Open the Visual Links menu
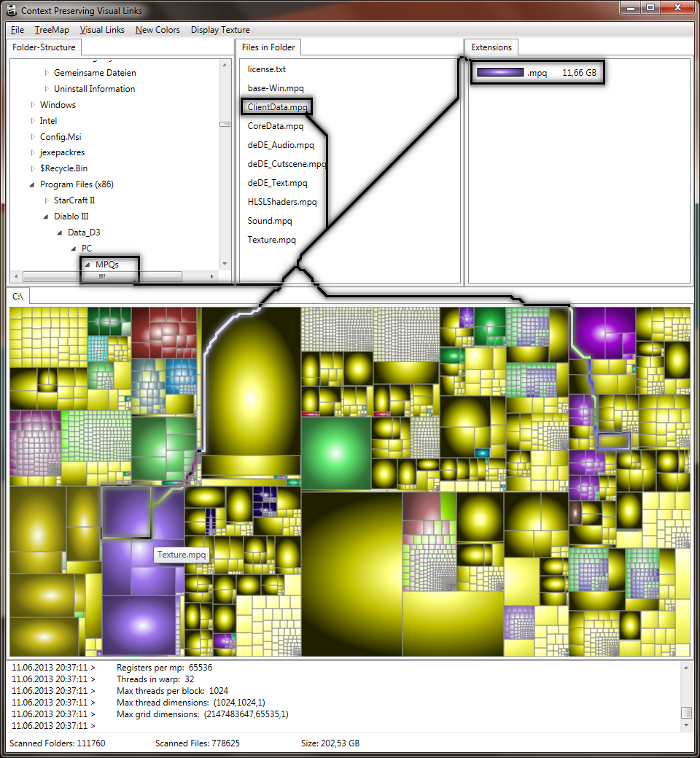This screenshot has height=758, width=700. pos(102,30)
